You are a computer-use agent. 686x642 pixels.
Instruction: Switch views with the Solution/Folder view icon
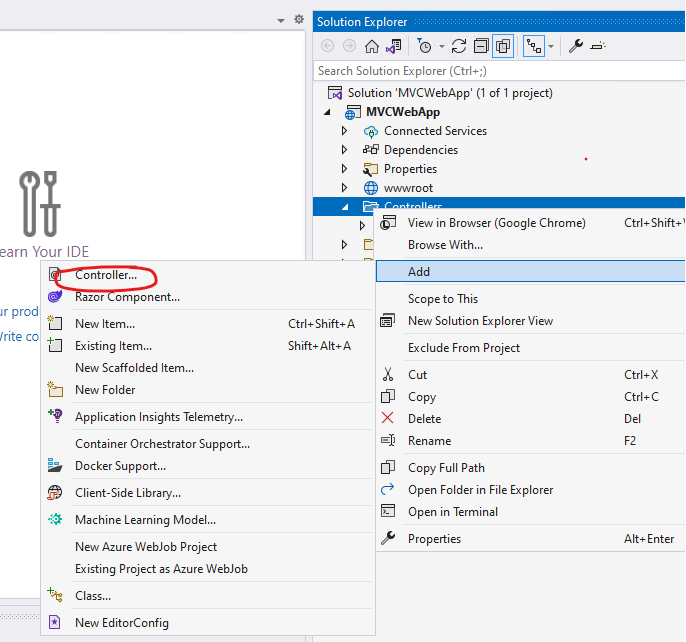pos(394,46)
